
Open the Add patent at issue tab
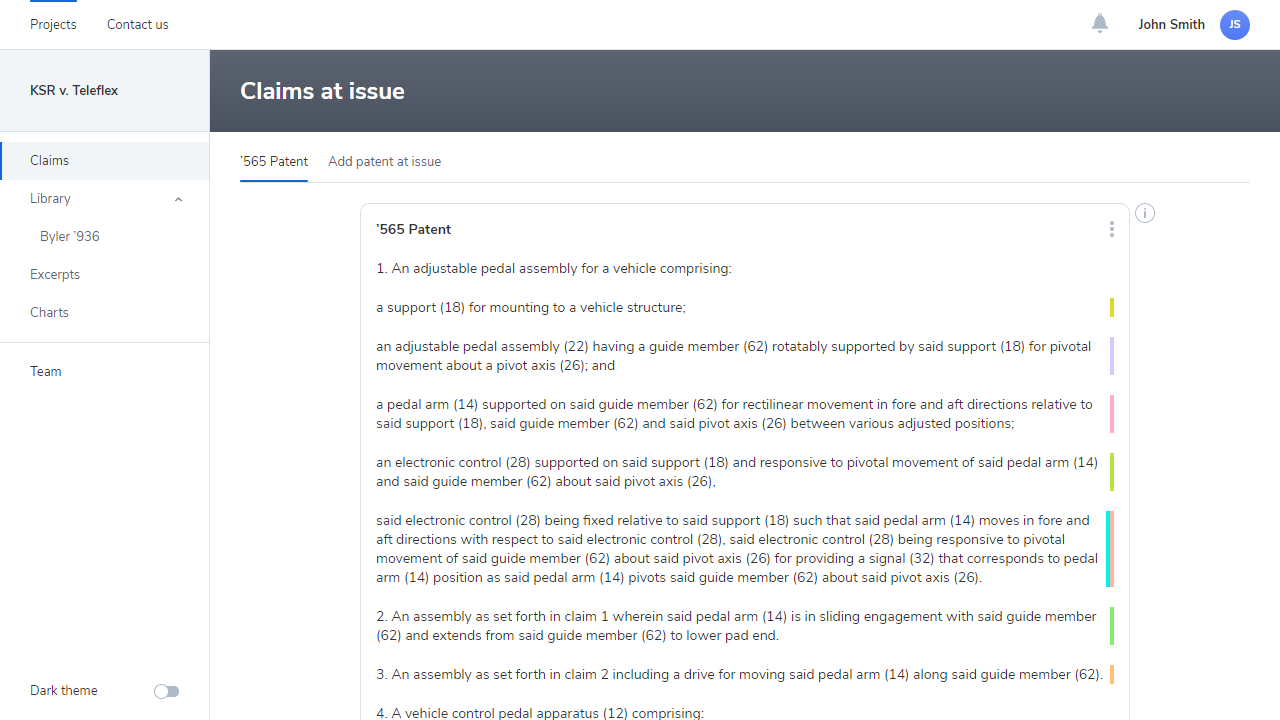tap(384, 161)
